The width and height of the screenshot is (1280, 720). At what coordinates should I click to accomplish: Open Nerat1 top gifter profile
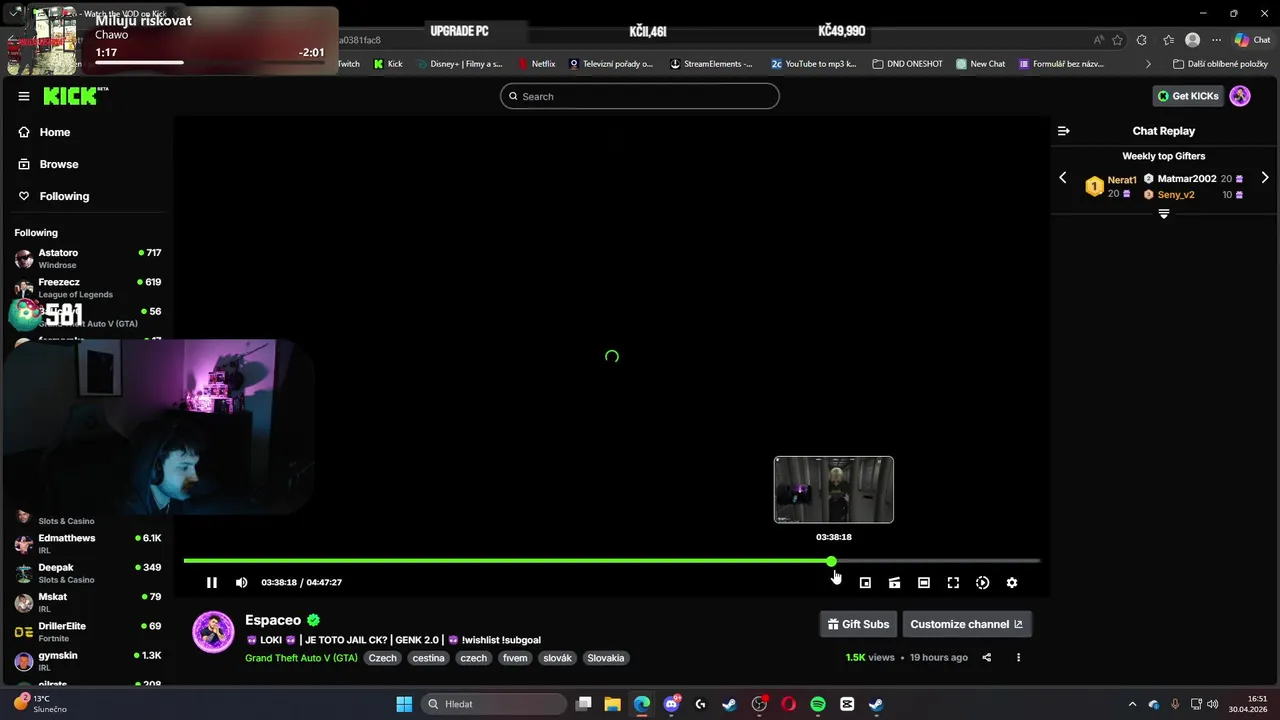point(1122,180)
